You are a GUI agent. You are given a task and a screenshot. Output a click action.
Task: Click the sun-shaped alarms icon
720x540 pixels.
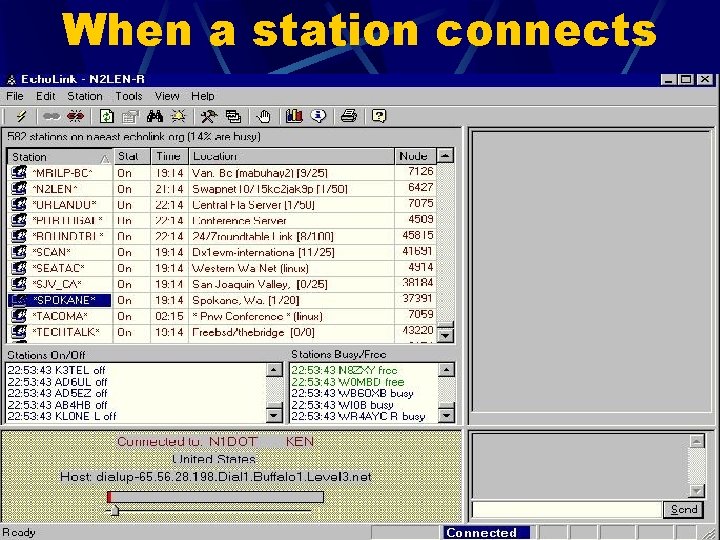178,116
